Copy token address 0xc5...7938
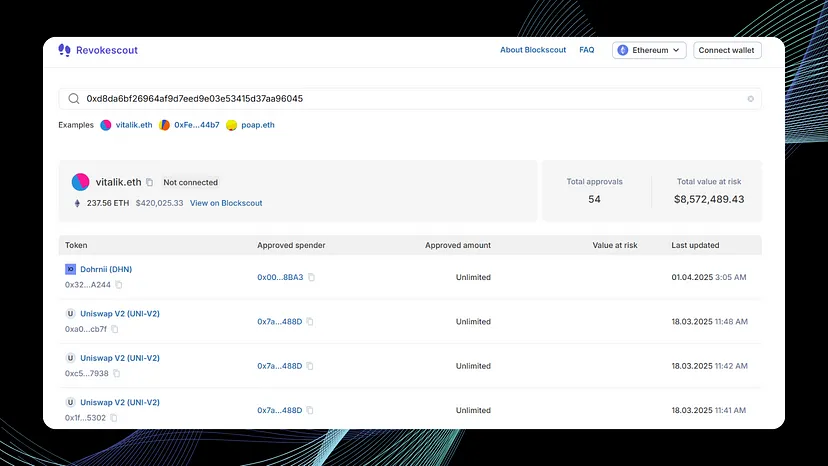 [117, 374]
